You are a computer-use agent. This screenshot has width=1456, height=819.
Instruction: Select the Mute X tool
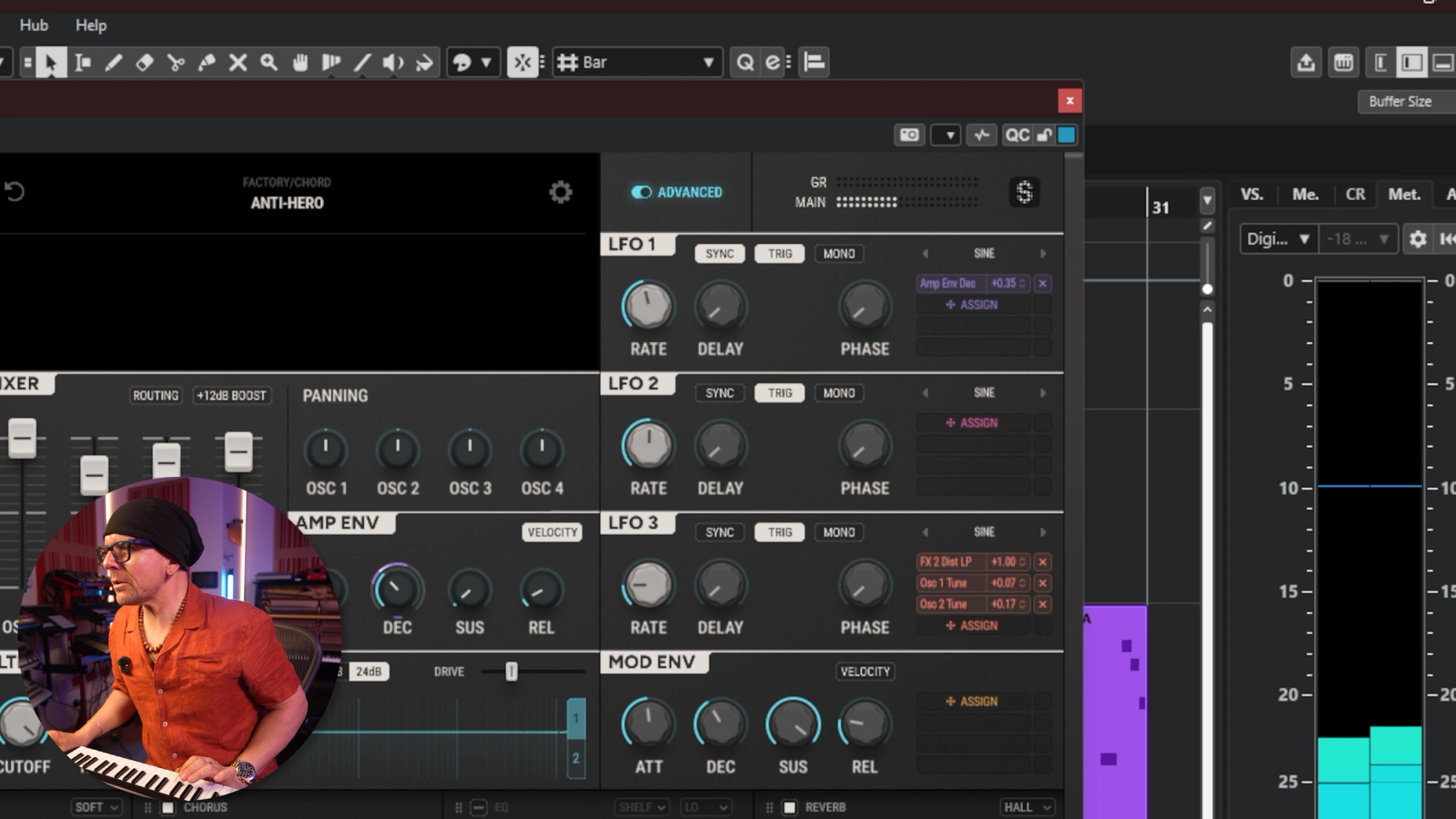click(238, 63)
